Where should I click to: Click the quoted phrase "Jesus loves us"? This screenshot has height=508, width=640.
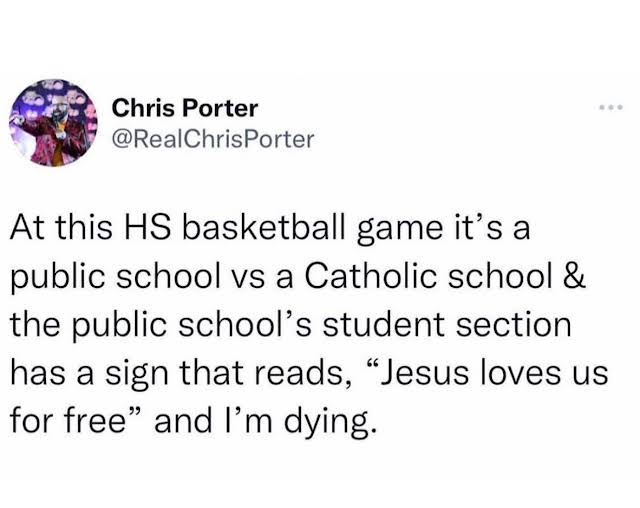point(487,373)
